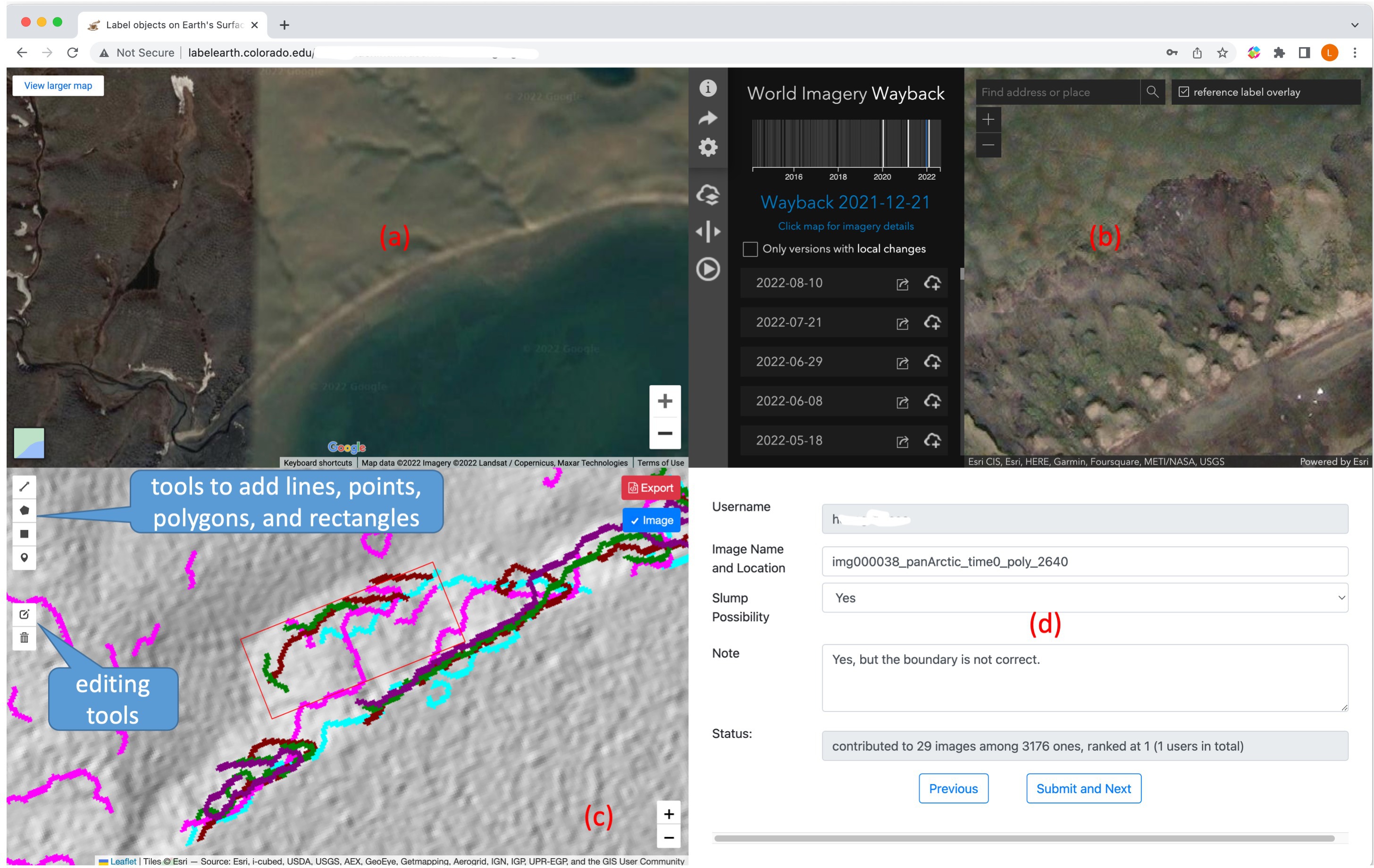Screen dimensions: 1374x868
Task: Open Wayback swipe mode icon
Action: point(708,232)
